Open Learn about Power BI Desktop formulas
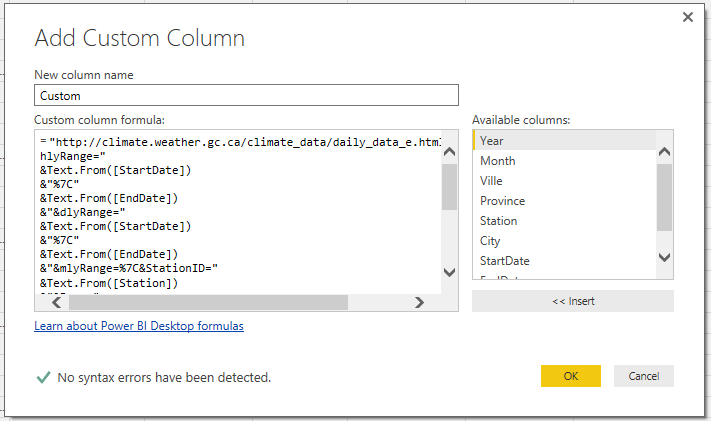Screen dimensions: 711x421 (x=139, y=326)
